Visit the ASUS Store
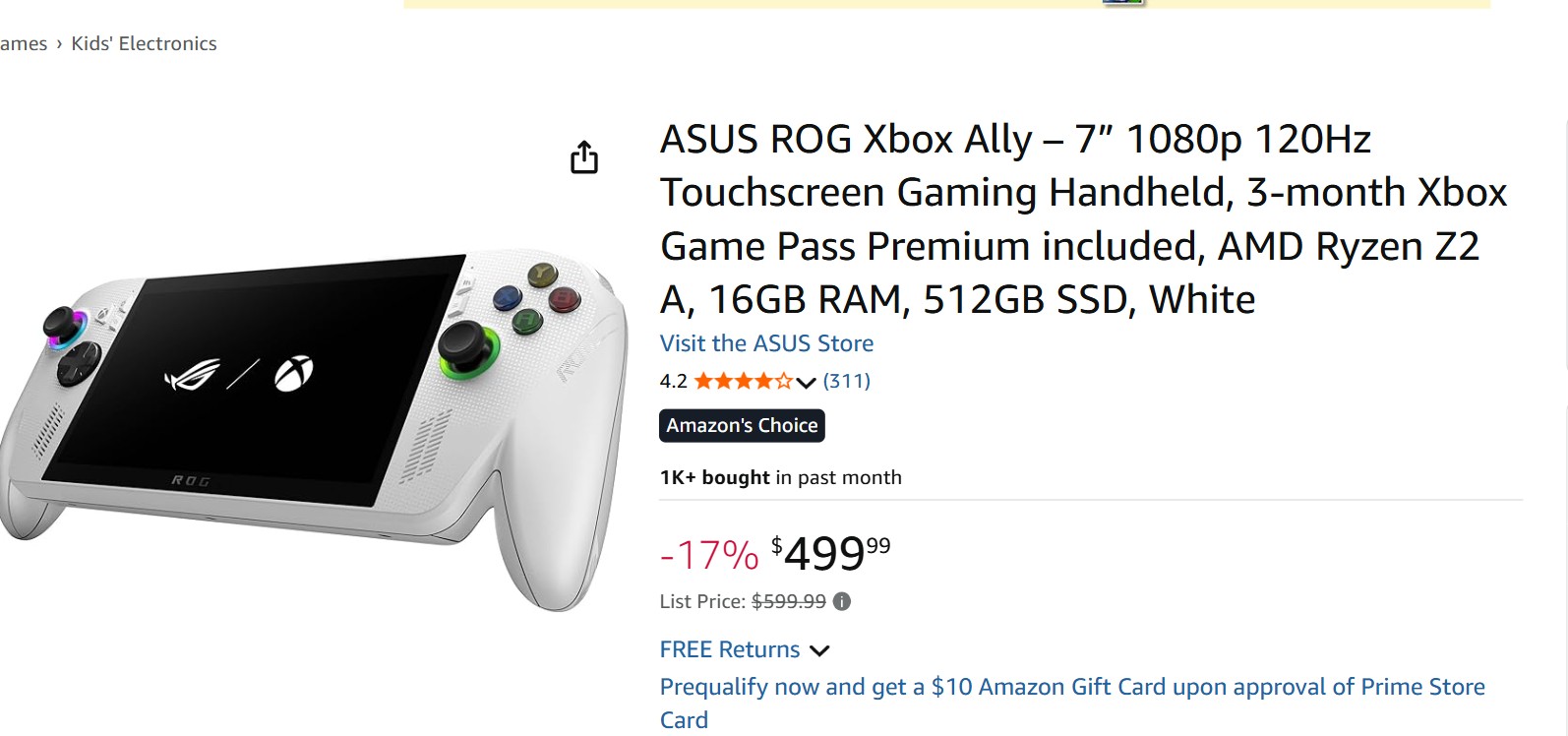Image resolution: width=1568 pixels, height=736 pixels. click(765, 342)
